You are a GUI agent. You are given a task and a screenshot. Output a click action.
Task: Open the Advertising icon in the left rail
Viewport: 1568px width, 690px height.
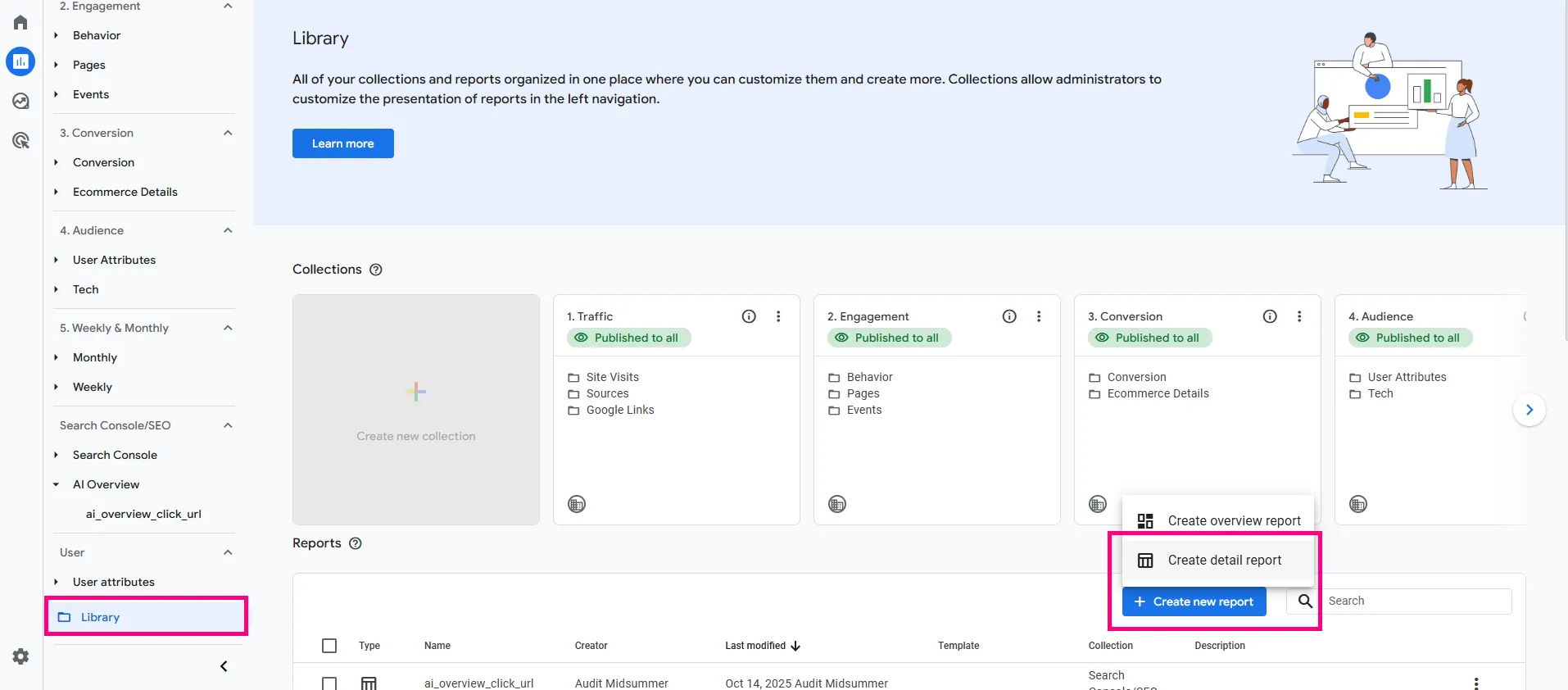[20, 140]
